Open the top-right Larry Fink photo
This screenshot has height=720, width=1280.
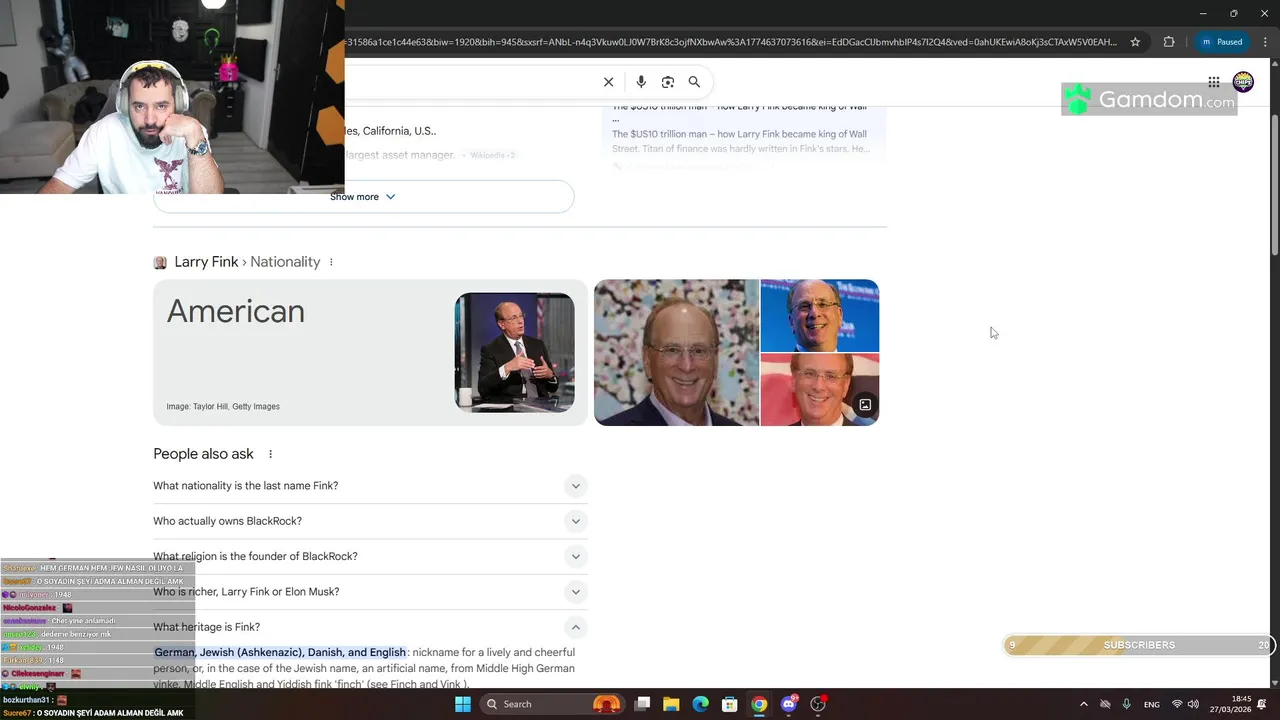coord(820,315)
